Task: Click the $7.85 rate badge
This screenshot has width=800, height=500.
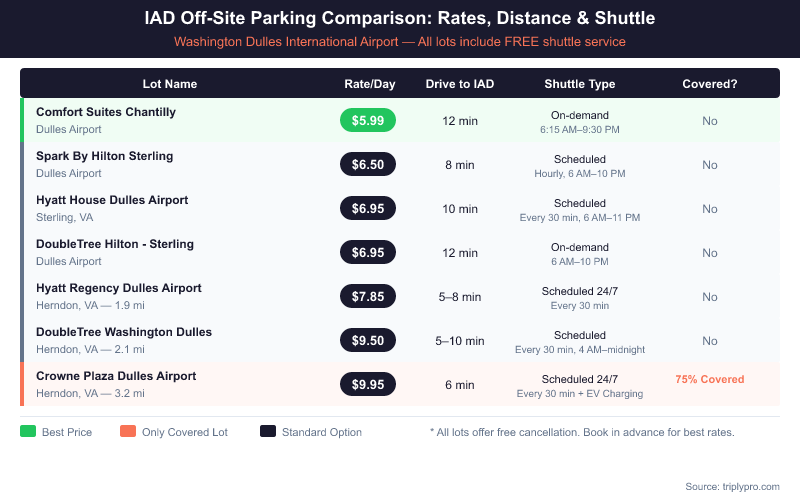Action: tap(368, 296)
